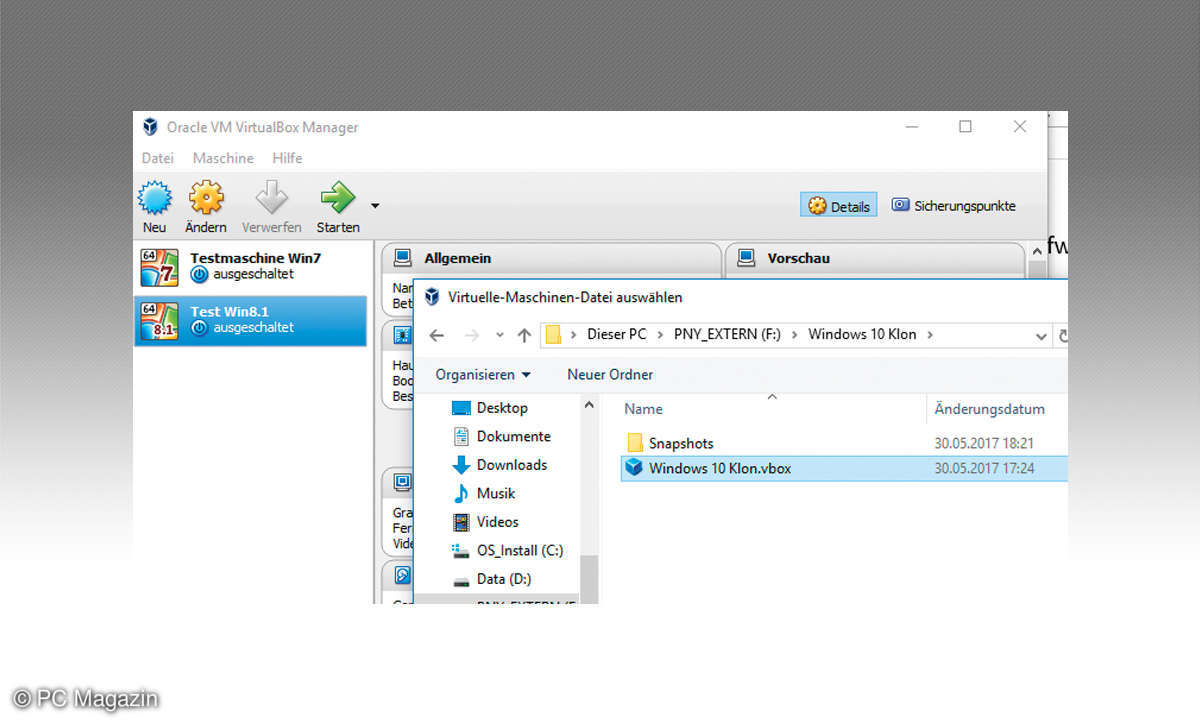This screenshot has width=1200, height=720.
Task: Expand the chevron before Dieser PC
Action: point(574,335)
